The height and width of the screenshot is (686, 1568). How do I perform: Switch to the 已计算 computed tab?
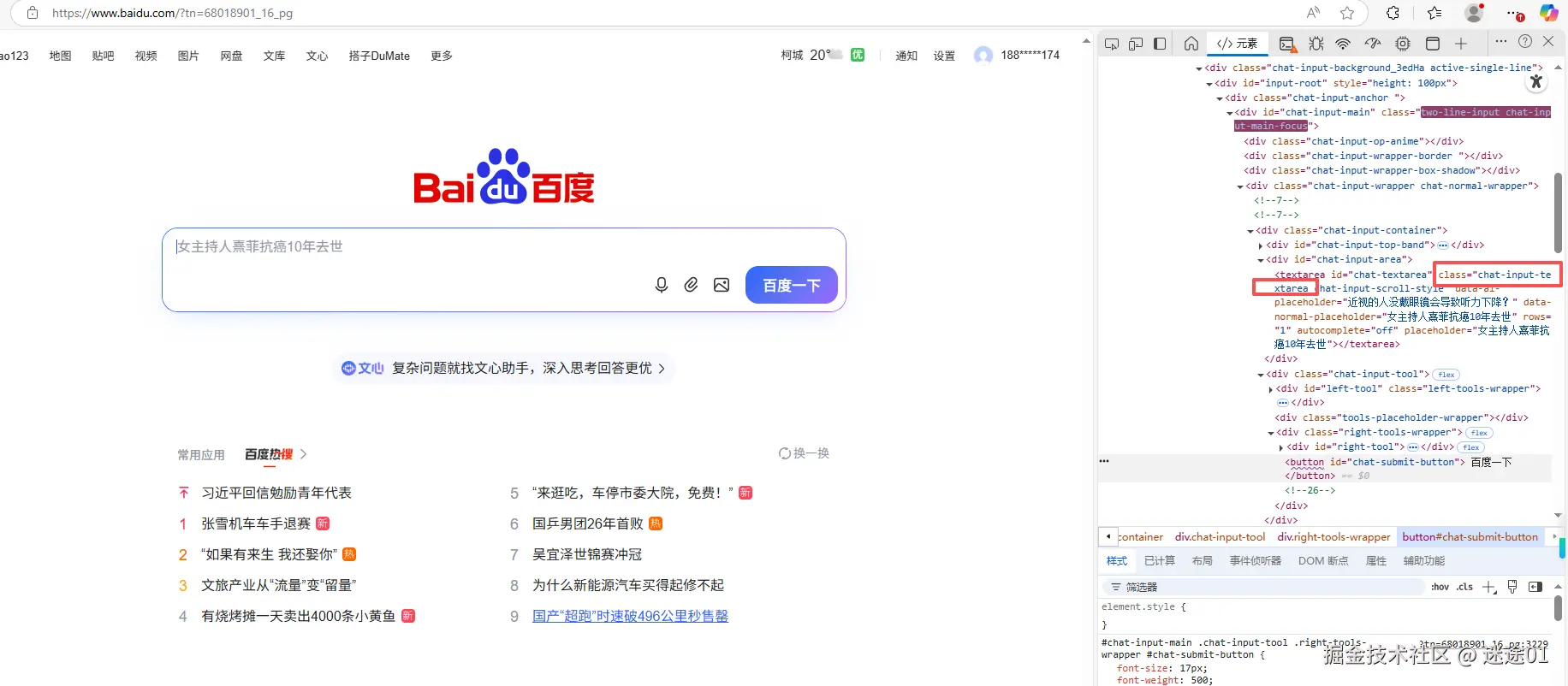point(1160,561)
